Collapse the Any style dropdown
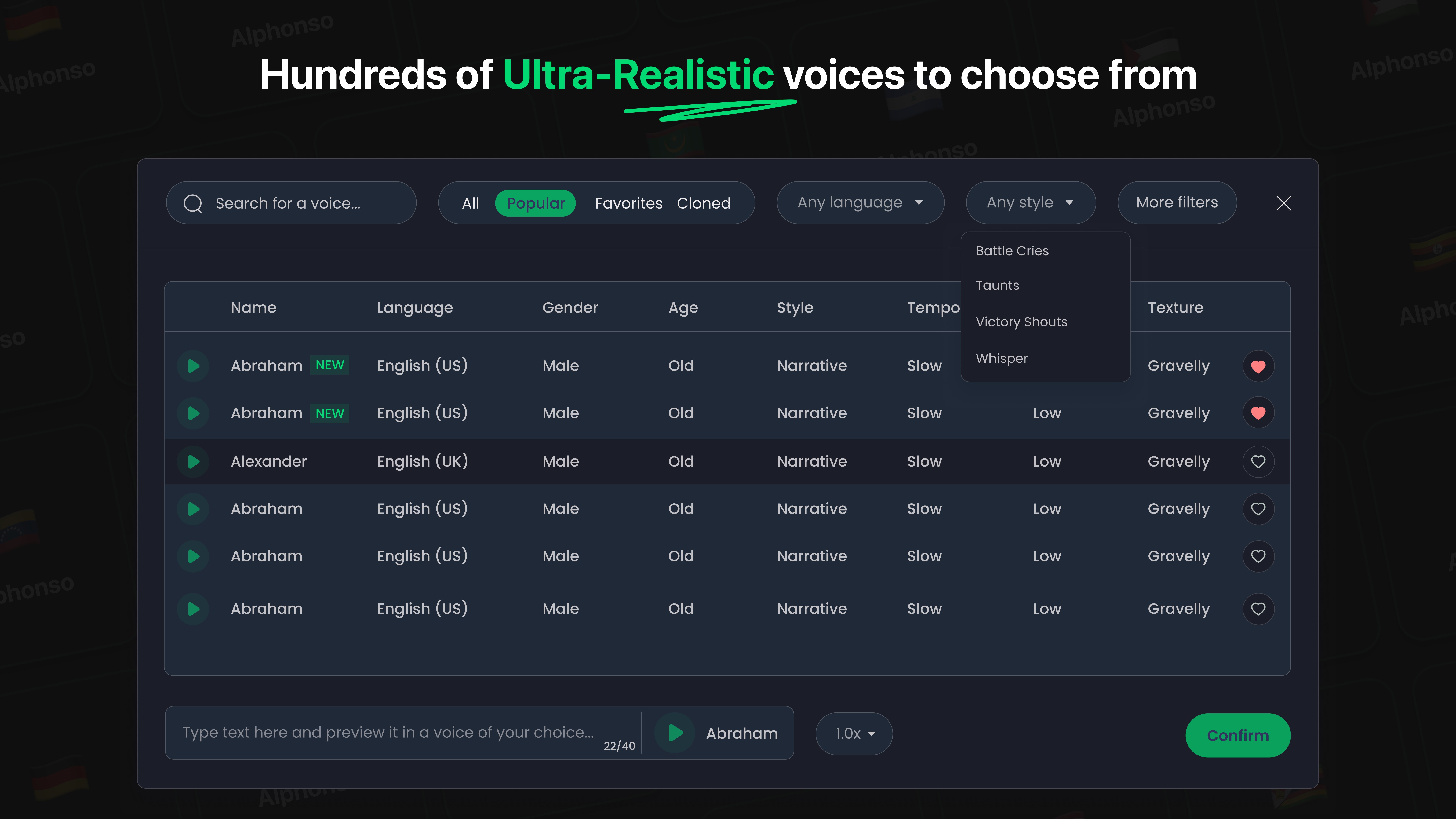This screenshot has width=1456, height=819. point(1030,202)
